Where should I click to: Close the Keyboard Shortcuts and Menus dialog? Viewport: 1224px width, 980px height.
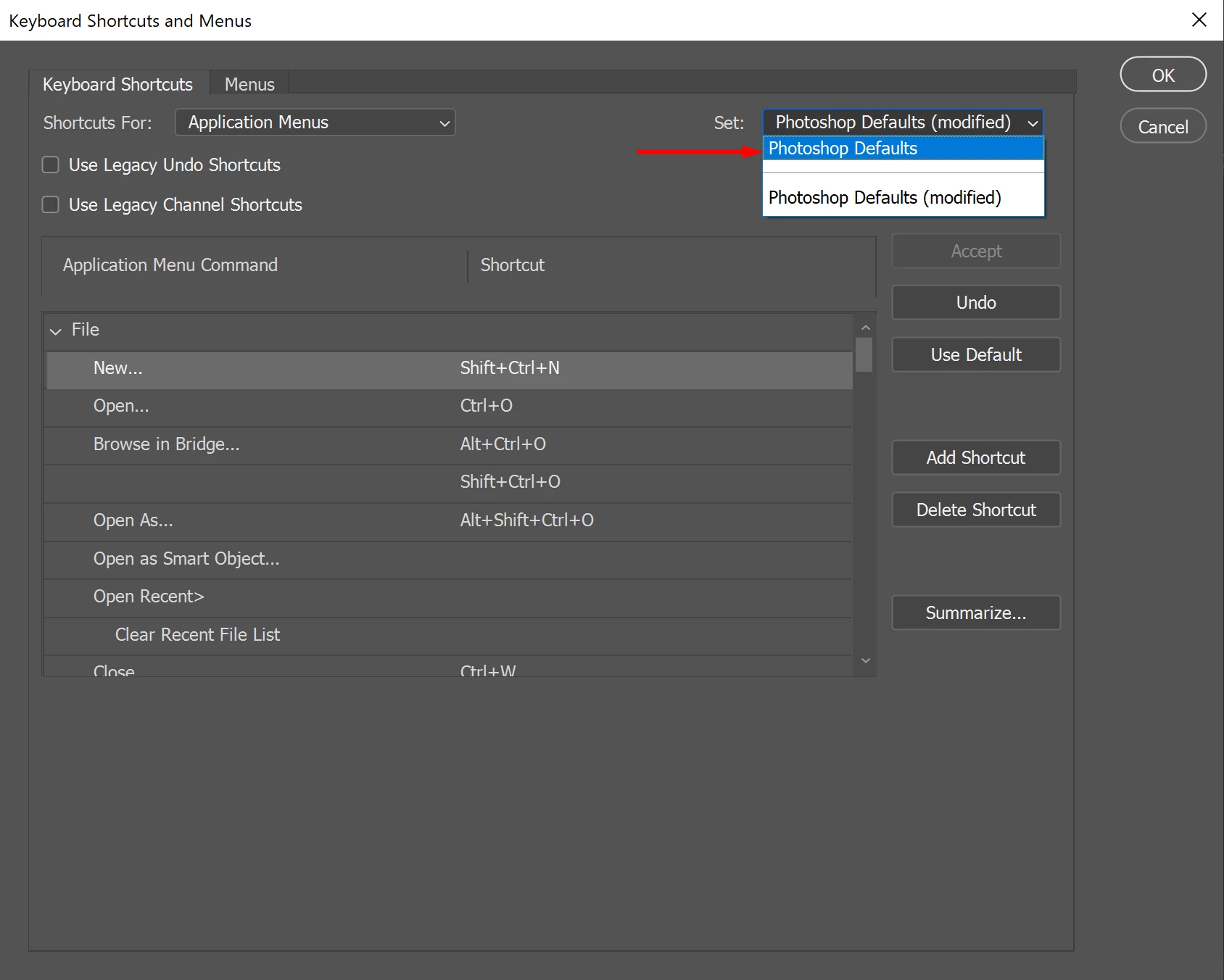coord(1199,20)
